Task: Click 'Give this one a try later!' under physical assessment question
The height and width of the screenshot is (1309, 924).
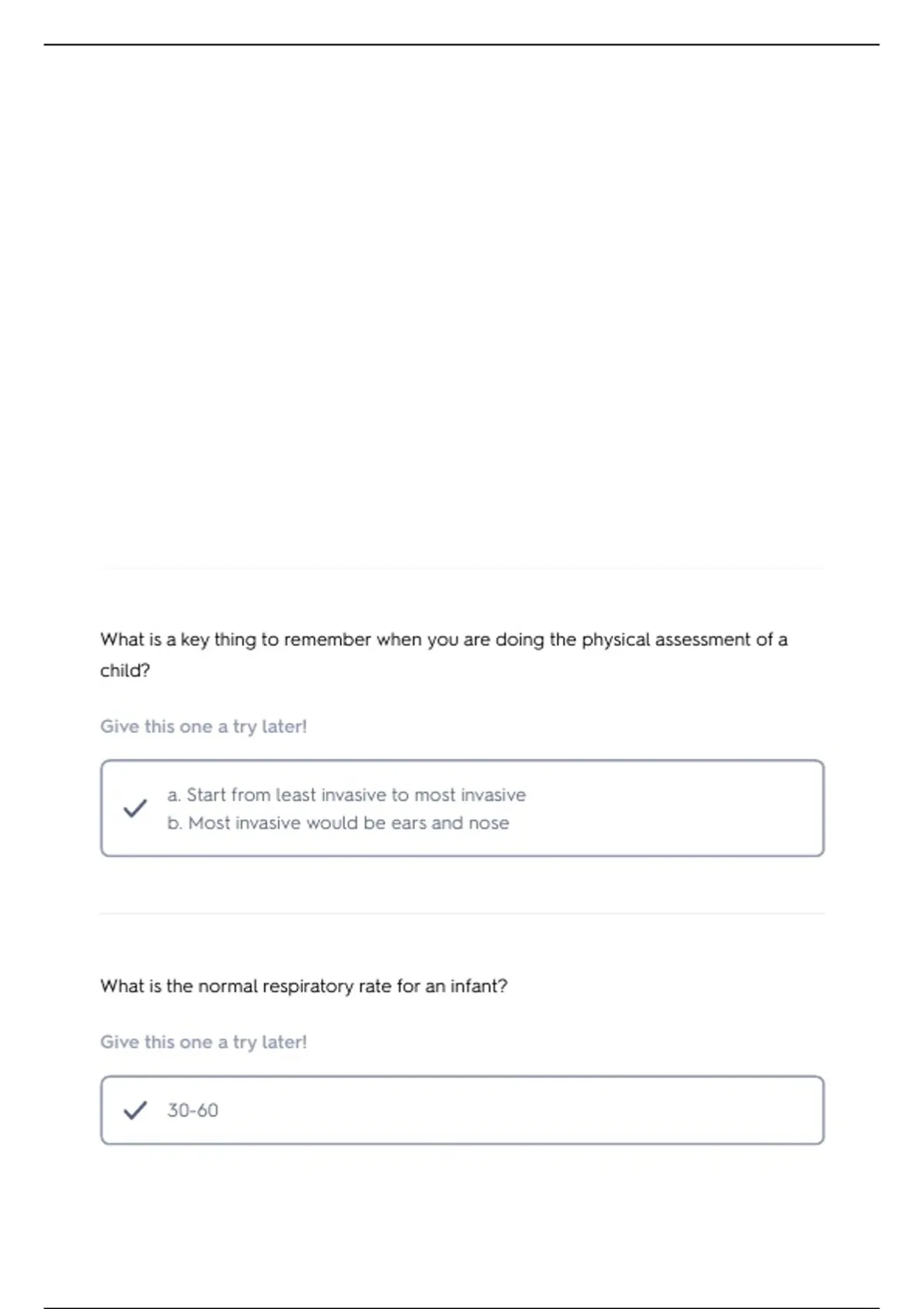Action: point(203,726)
